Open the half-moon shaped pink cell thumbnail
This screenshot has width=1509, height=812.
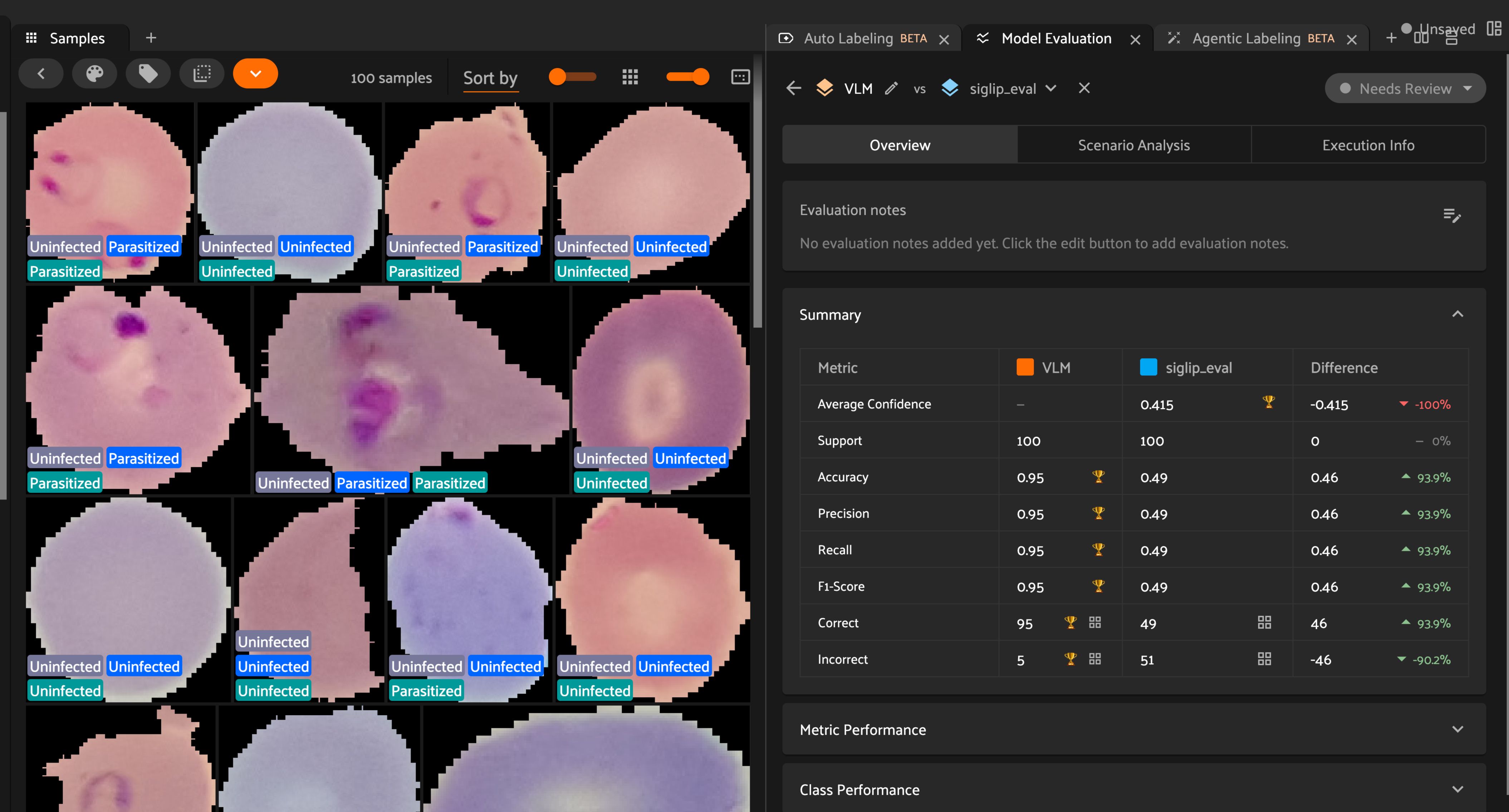pos(309,600)
